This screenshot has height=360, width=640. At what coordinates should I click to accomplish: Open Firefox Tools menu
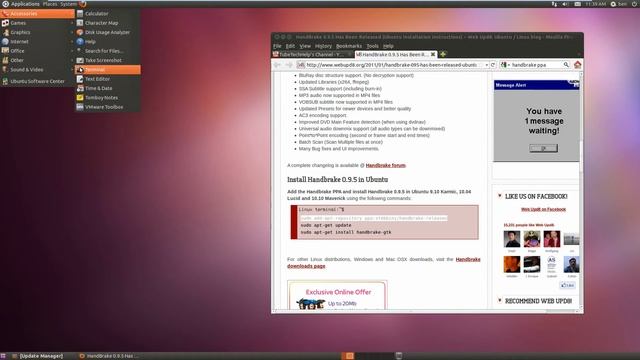372,46
